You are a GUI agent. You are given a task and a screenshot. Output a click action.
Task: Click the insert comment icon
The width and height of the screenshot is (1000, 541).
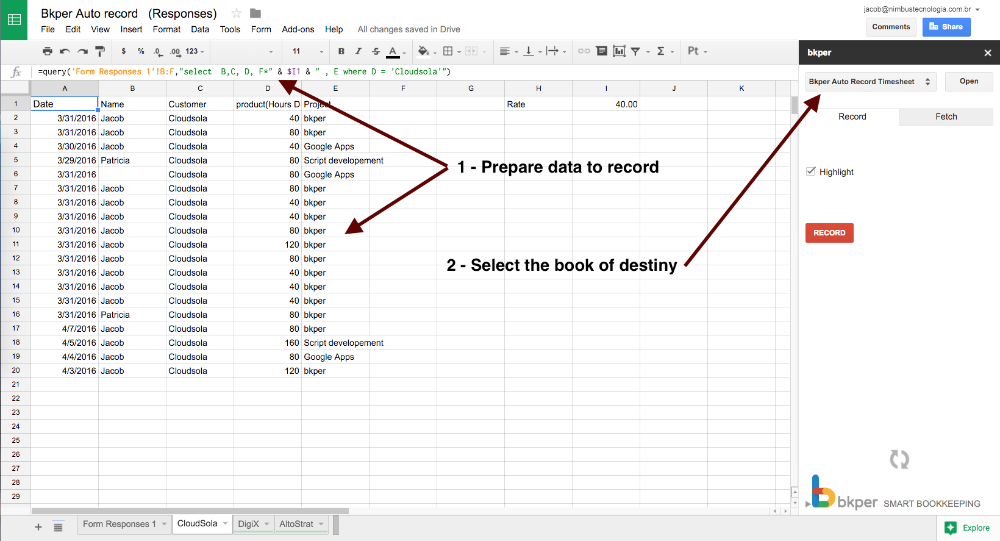coord(601,51)
